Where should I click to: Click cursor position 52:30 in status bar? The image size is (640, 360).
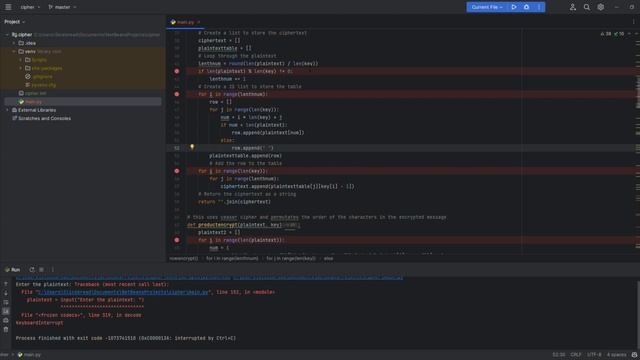point(559,355)
